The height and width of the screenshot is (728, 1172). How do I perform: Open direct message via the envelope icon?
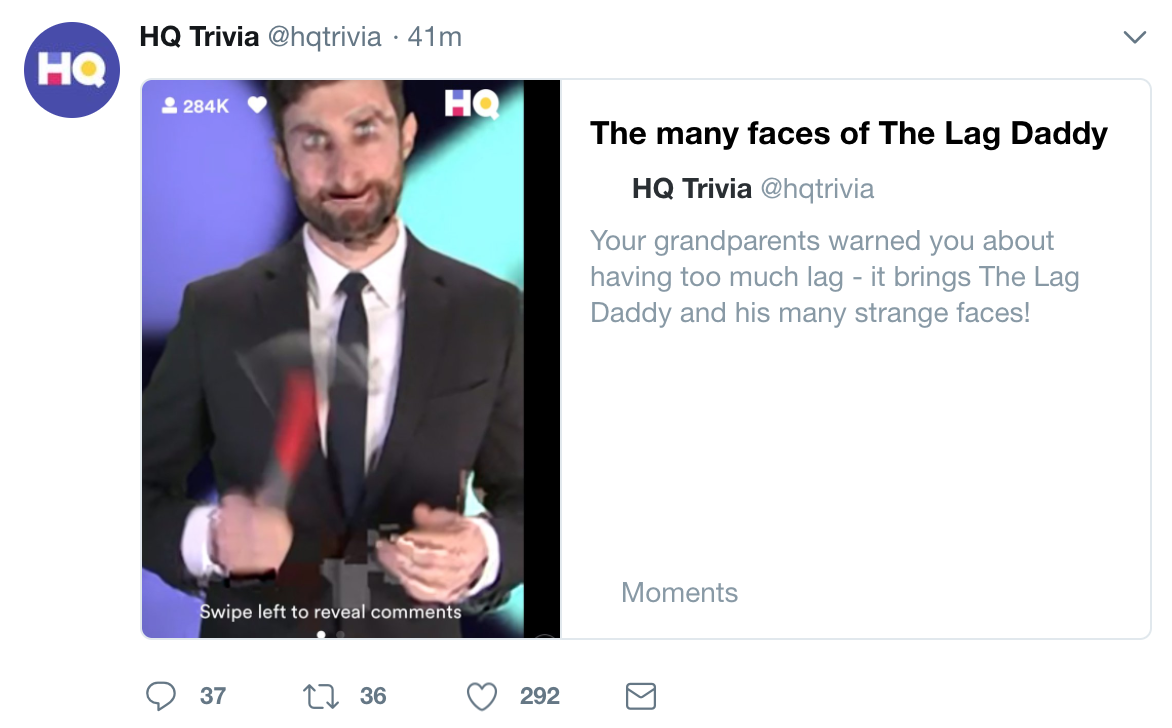[x=640, y=696]
